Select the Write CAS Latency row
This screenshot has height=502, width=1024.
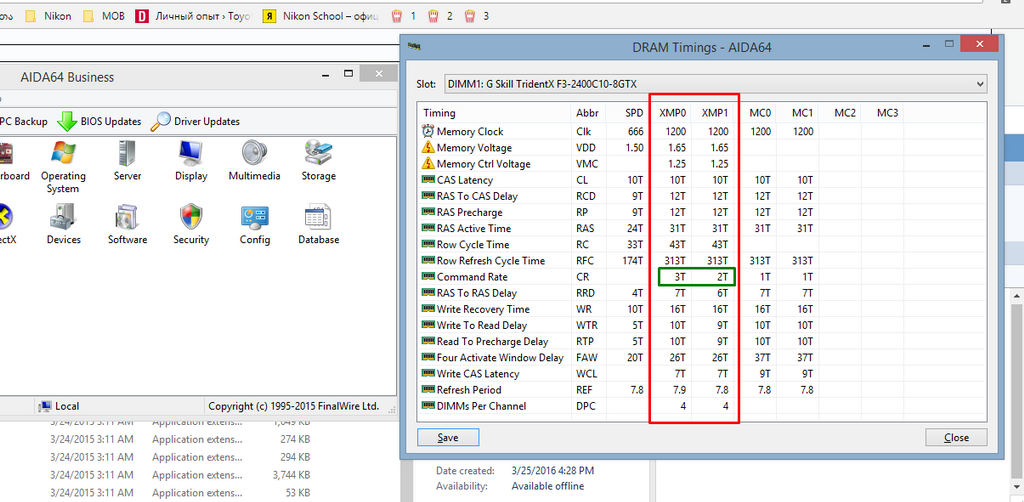pyautogui.click(x=702, y=373)
